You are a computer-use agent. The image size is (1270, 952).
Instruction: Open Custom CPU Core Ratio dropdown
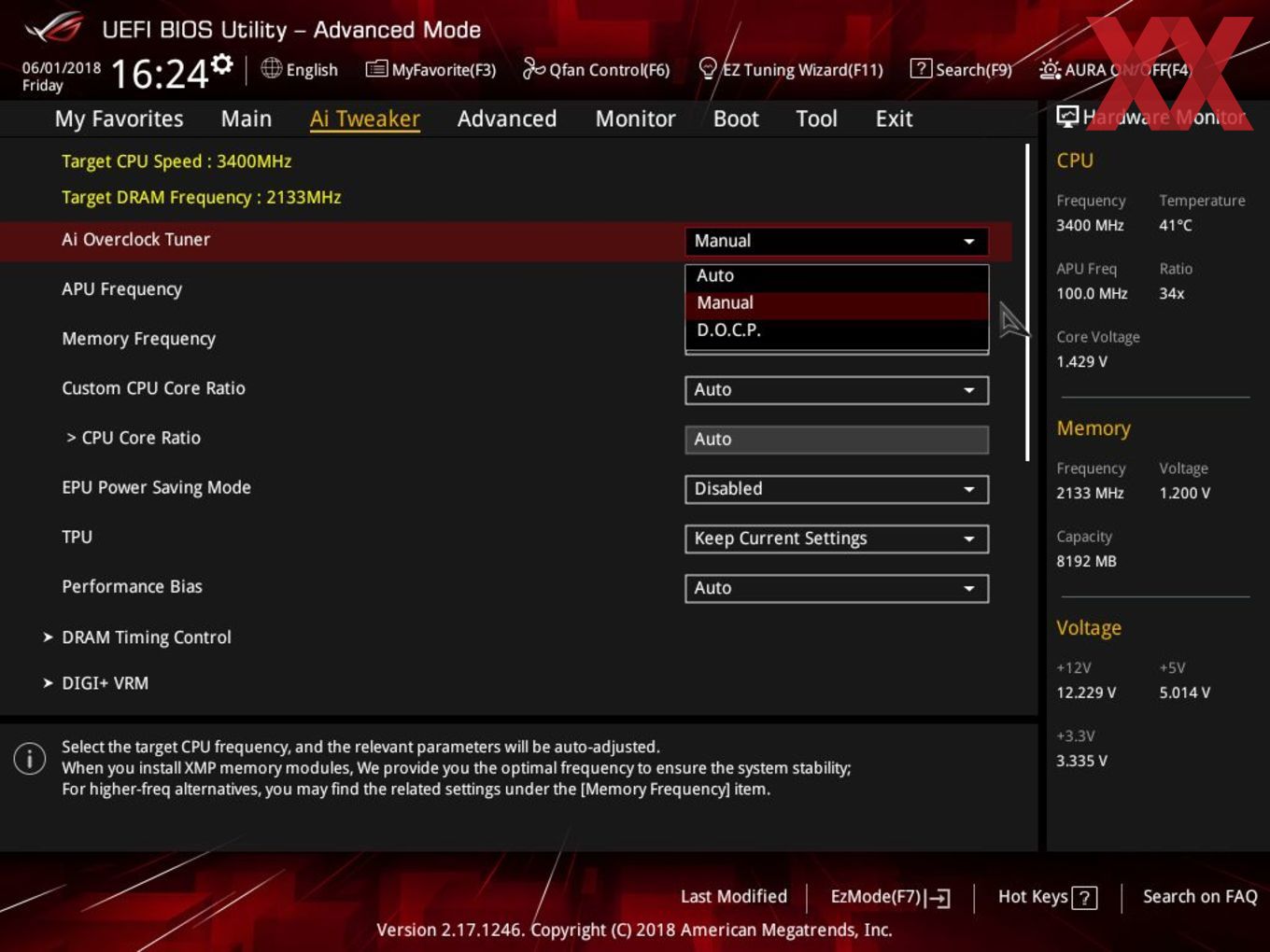tap(837, 390)
